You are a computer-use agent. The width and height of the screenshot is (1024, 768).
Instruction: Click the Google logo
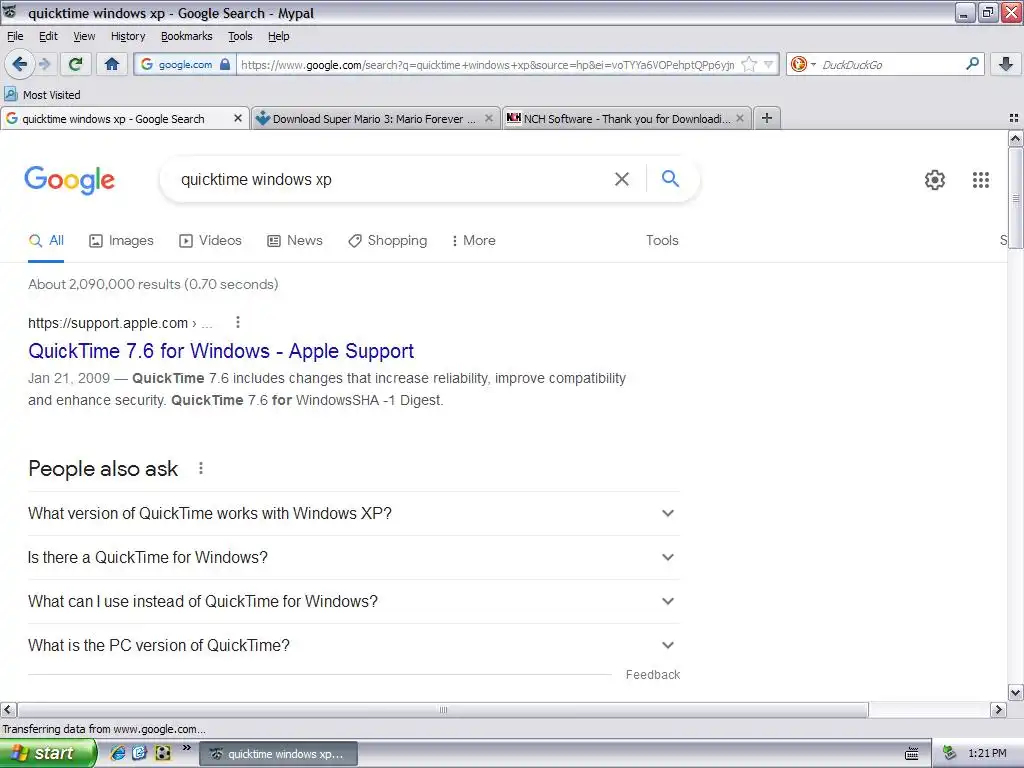point(69,180)
